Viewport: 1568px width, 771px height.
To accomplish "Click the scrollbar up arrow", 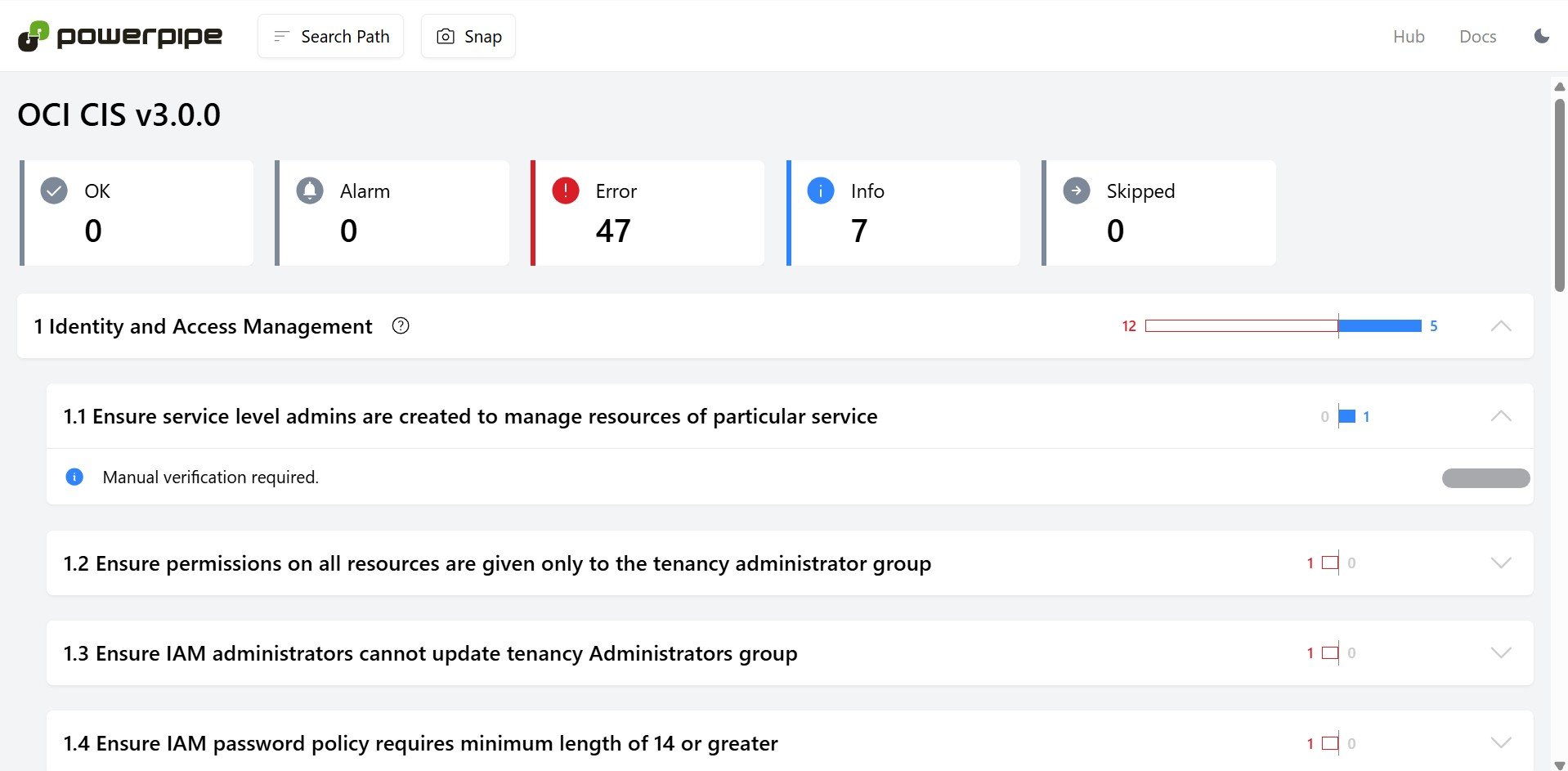I will pos(1560,86).
